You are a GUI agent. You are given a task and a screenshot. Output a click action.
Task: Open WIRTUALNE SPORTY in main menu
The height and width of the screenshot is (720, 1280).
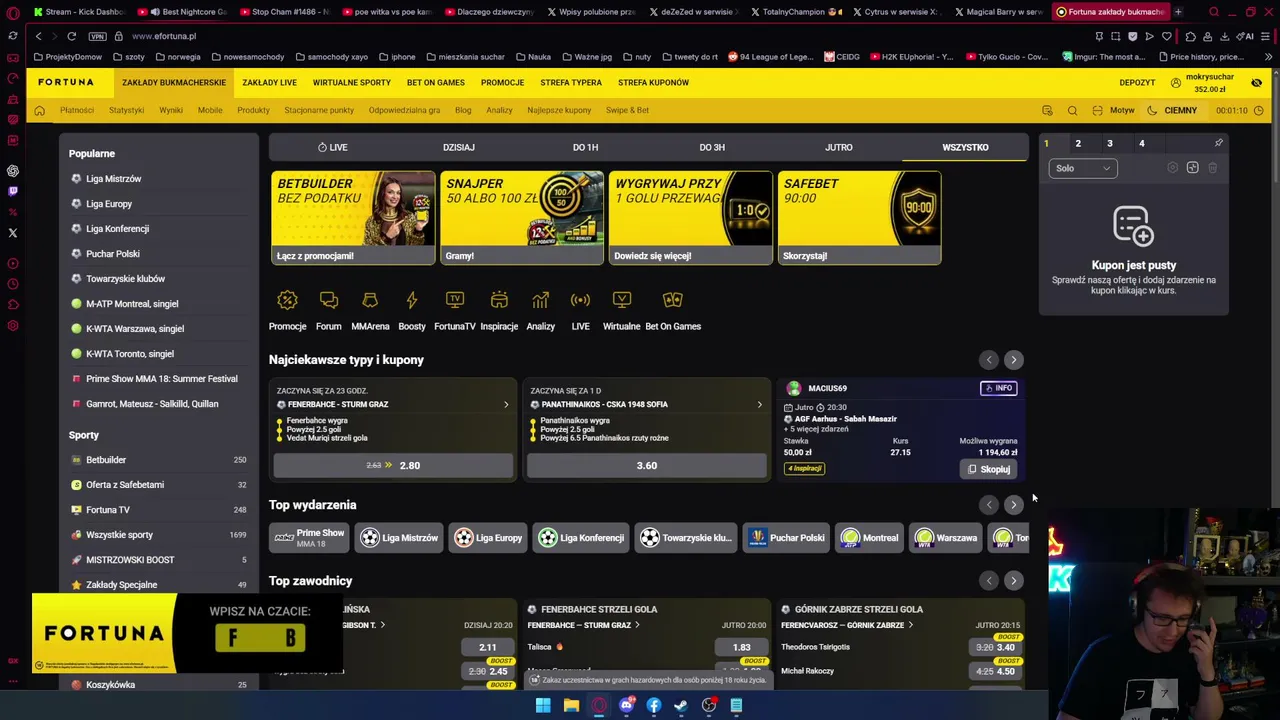[x=352, y=82]
